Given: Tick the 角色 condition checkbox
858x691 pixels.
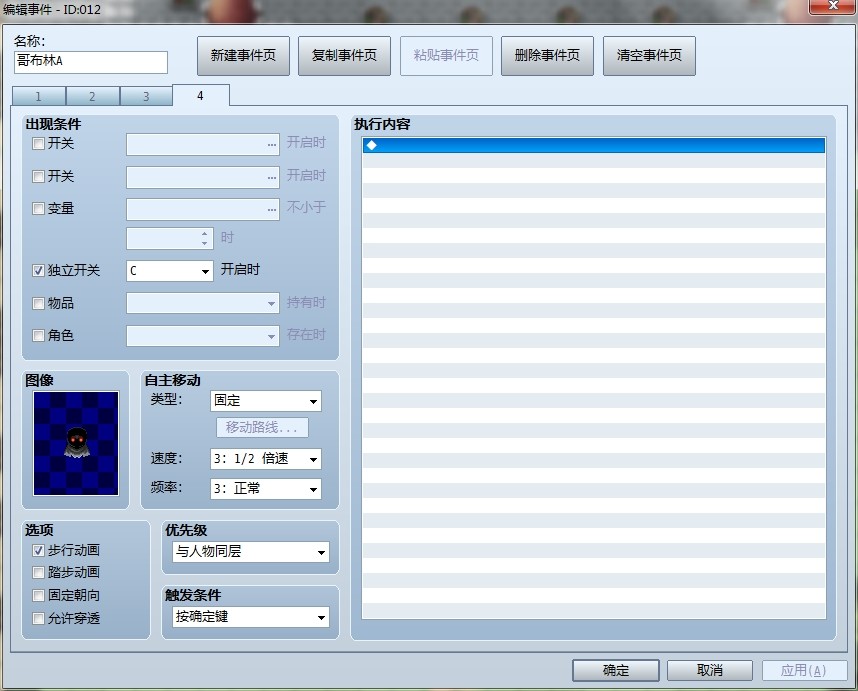Looking at the screenshot, I should click(38, 335).
